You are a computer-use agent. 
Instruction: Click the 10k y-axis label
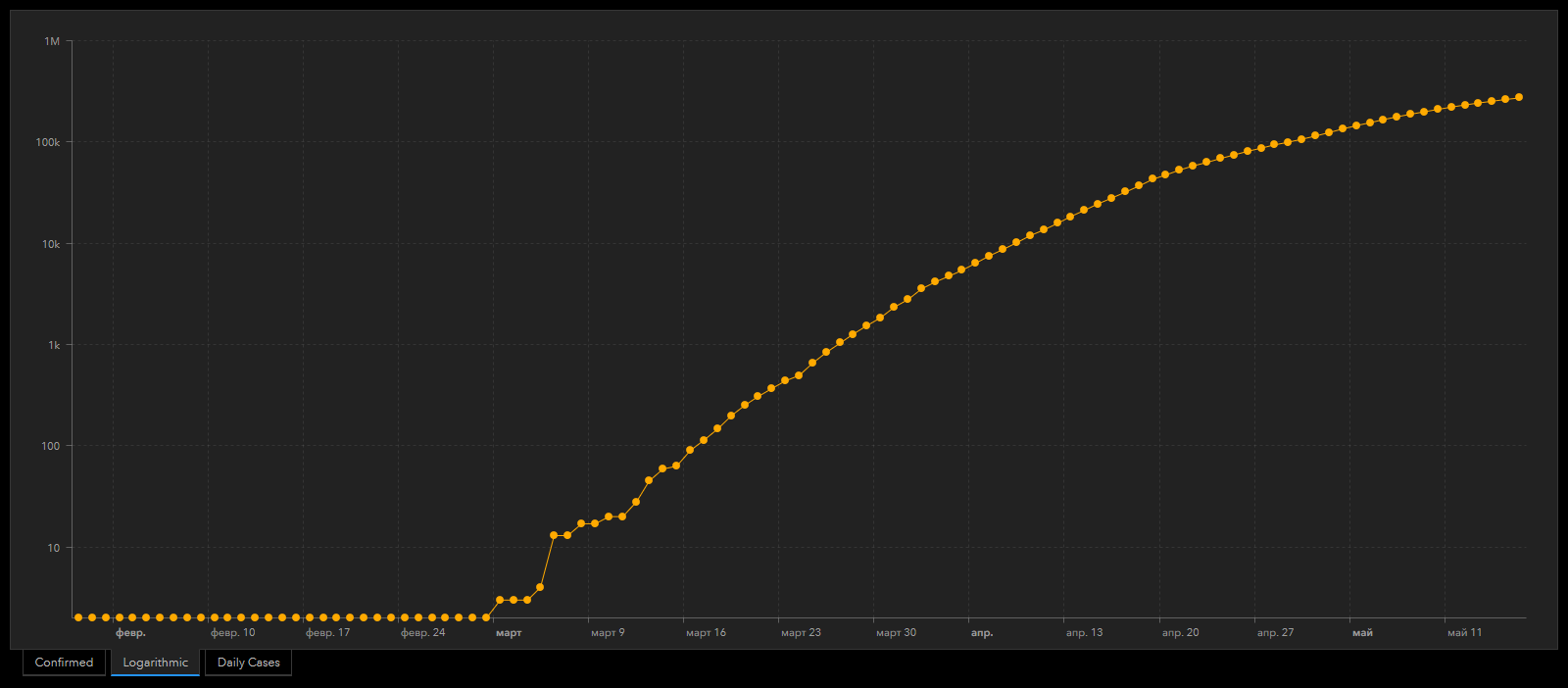(x=51, y=244)
